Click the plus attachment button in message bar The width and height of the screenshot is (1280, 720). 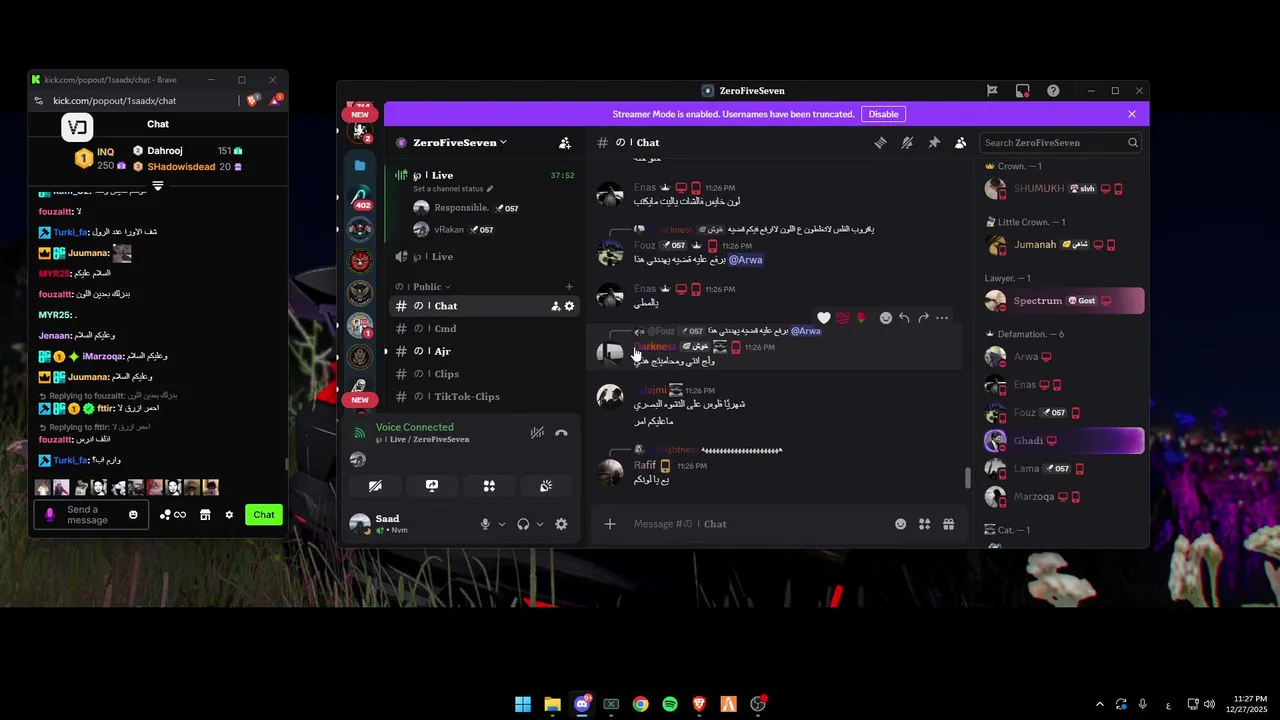(610, 524)
